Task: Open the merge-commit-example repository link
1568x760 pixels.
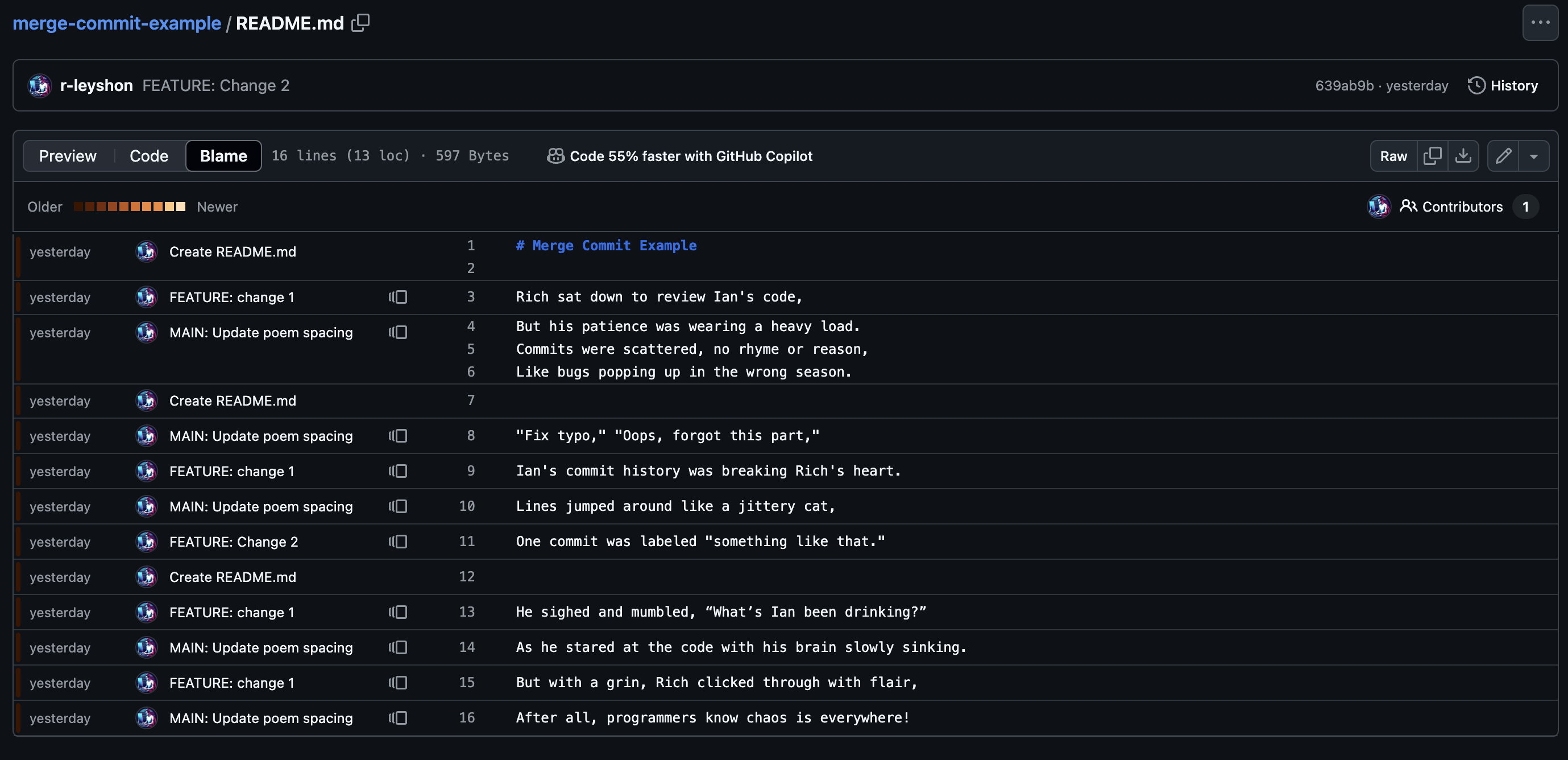Action: [117, 23]
